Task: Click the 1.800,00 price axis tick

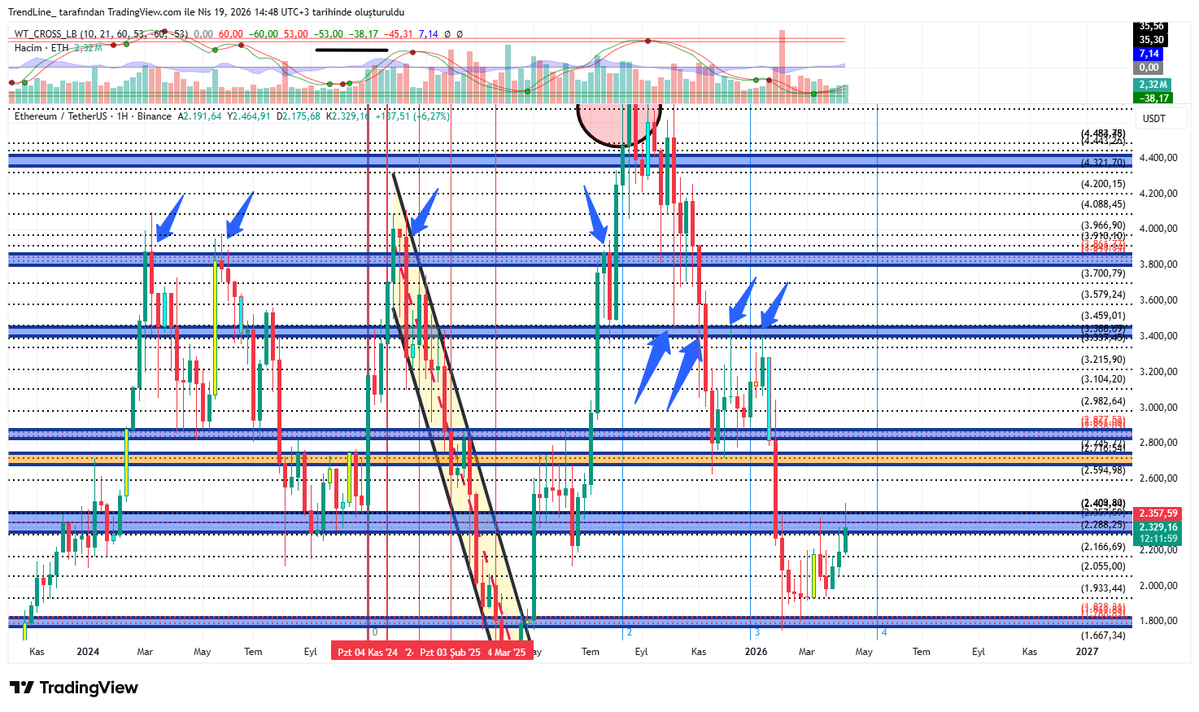Action: 1158,621
